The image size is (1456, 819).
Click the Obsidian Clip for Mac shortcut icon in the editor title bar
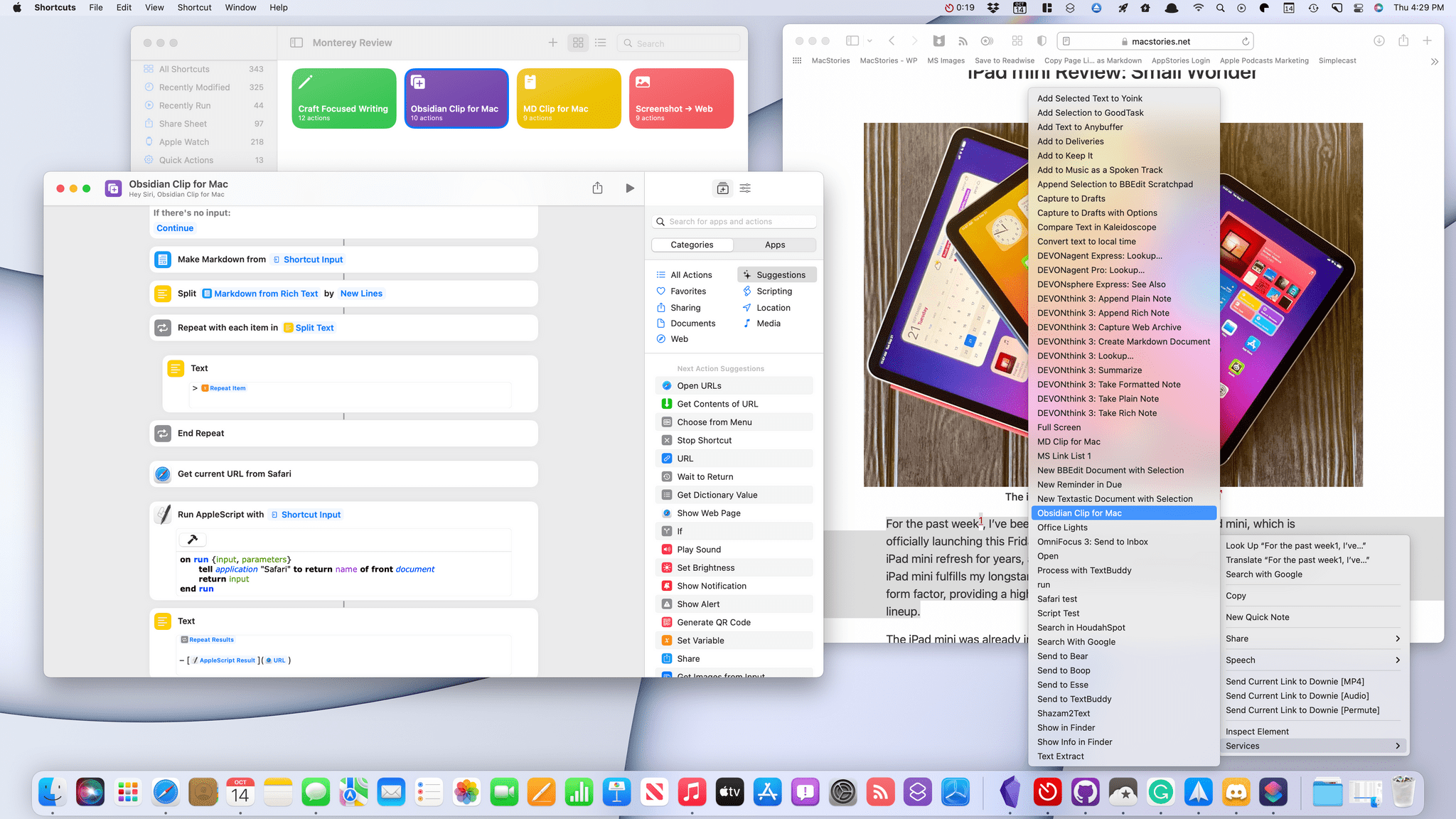(x=113, y=188)
